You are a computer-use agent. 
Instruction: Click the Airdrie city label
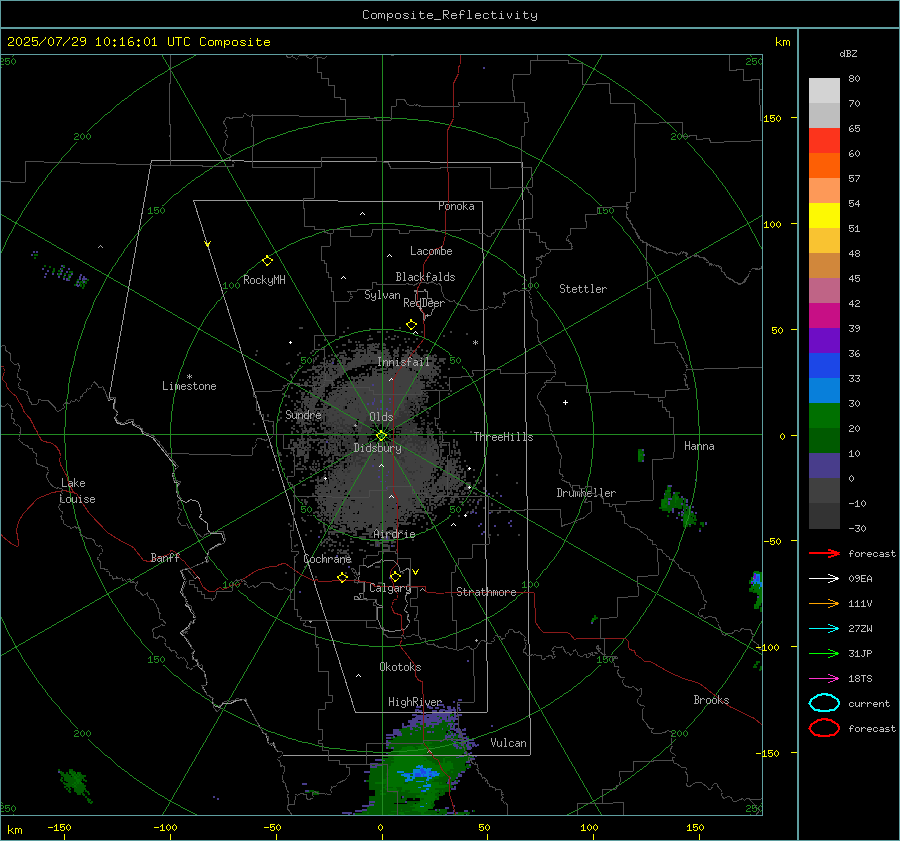[x=394, y=534]
